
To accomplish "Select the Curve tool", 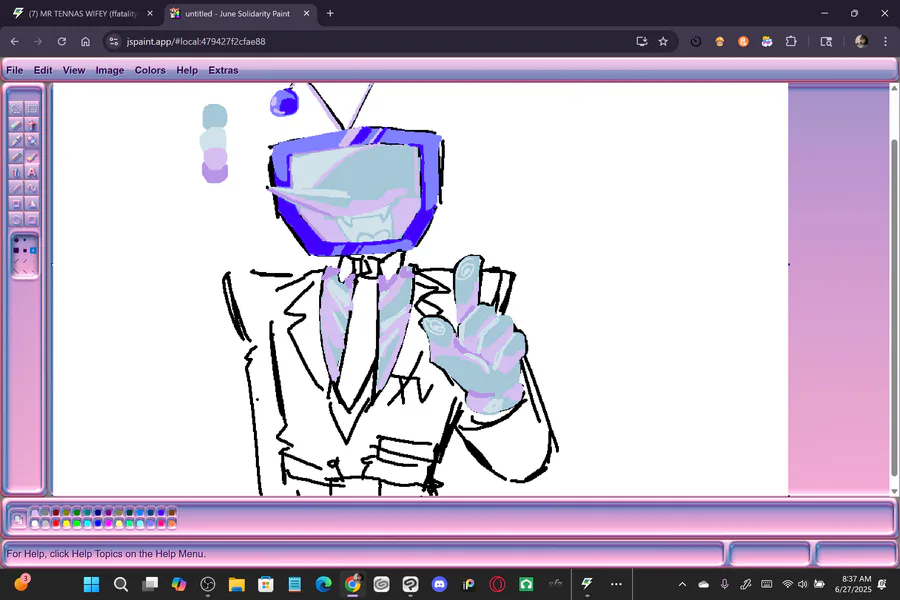I will pyautogui.click(x=32, y=188).
